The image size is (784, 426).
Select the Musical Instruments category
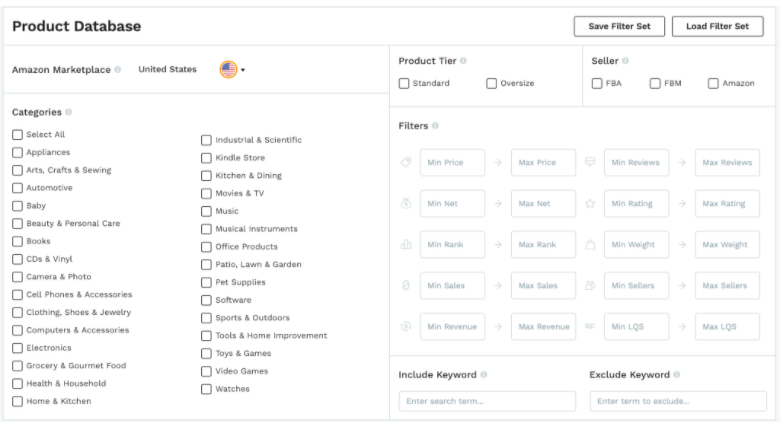206,229
